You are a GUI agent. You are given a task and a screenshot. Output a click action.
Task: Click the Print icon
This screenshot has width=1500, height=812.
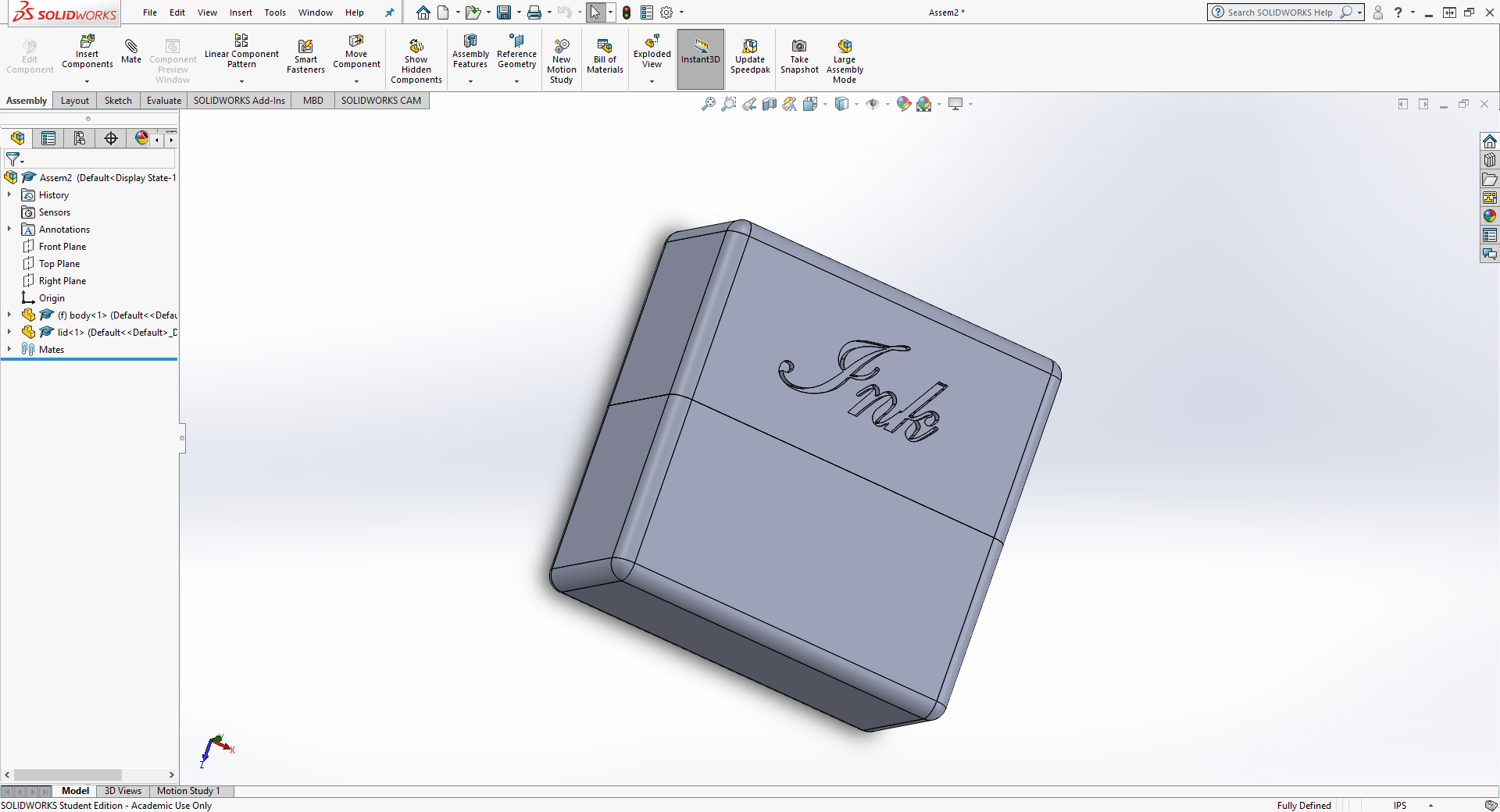point(534,12)
